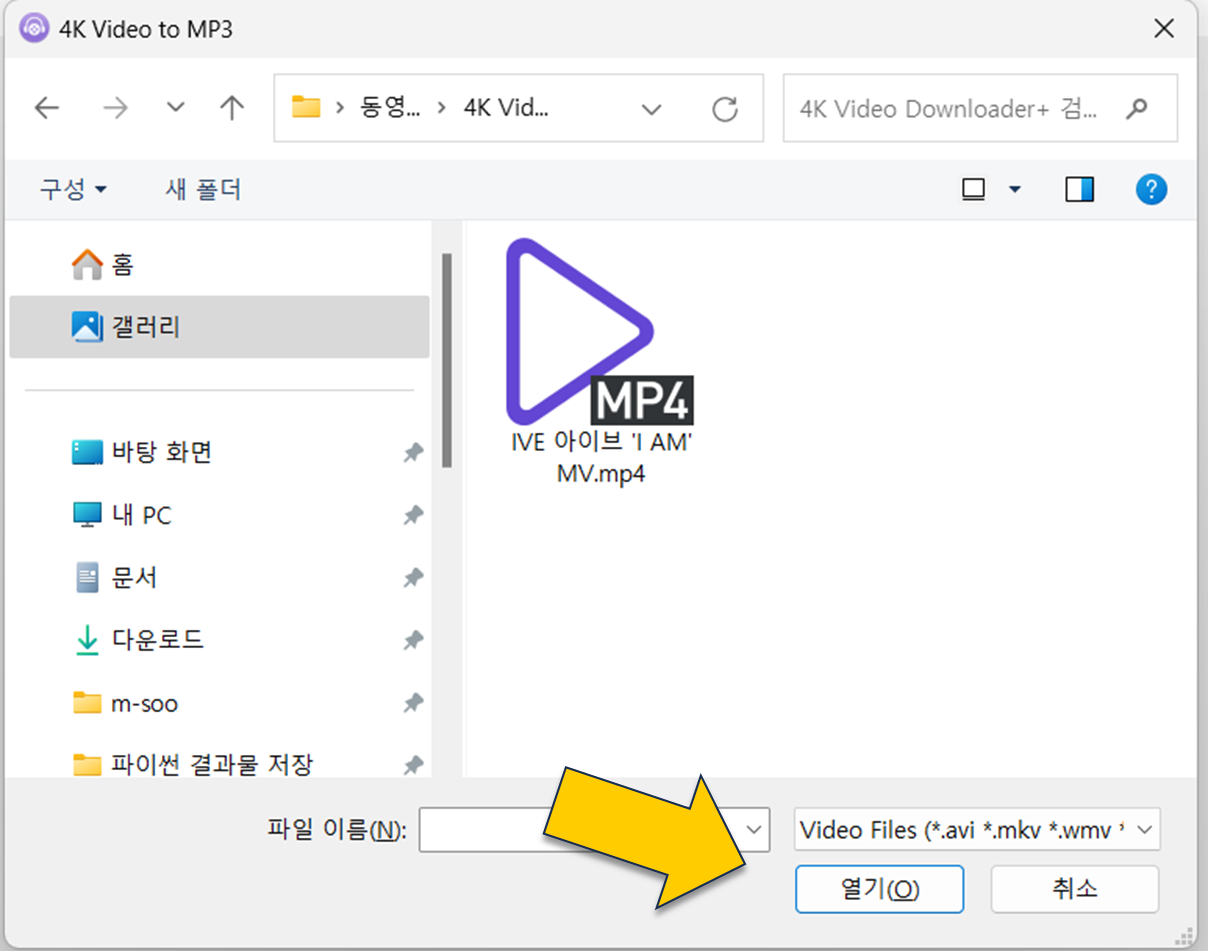Open the Video Files type filter dropdown
The height and width of the screenshot is (951, 1208).
pos(977,830)
